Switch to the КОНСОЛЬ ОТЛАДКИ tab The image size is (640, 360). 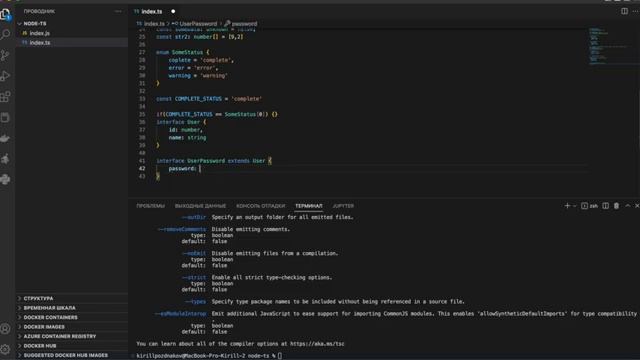point(260,206)
